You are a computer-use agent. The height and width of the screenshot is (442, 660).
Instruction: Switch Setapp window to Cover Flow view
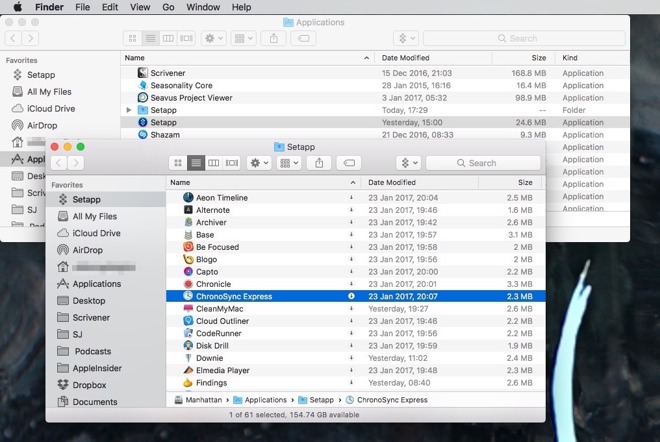point(232,163)
